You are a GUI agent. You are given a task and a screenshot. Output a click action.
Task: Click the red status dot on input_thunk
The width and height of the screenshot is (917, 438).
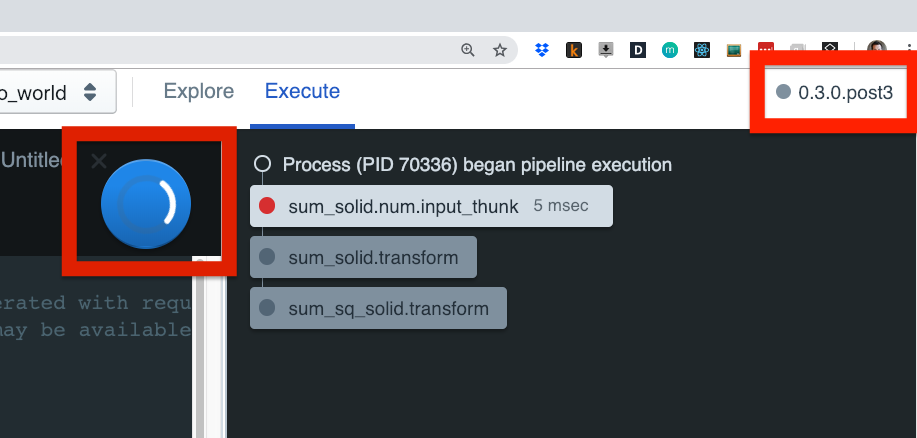click(267, 205)
